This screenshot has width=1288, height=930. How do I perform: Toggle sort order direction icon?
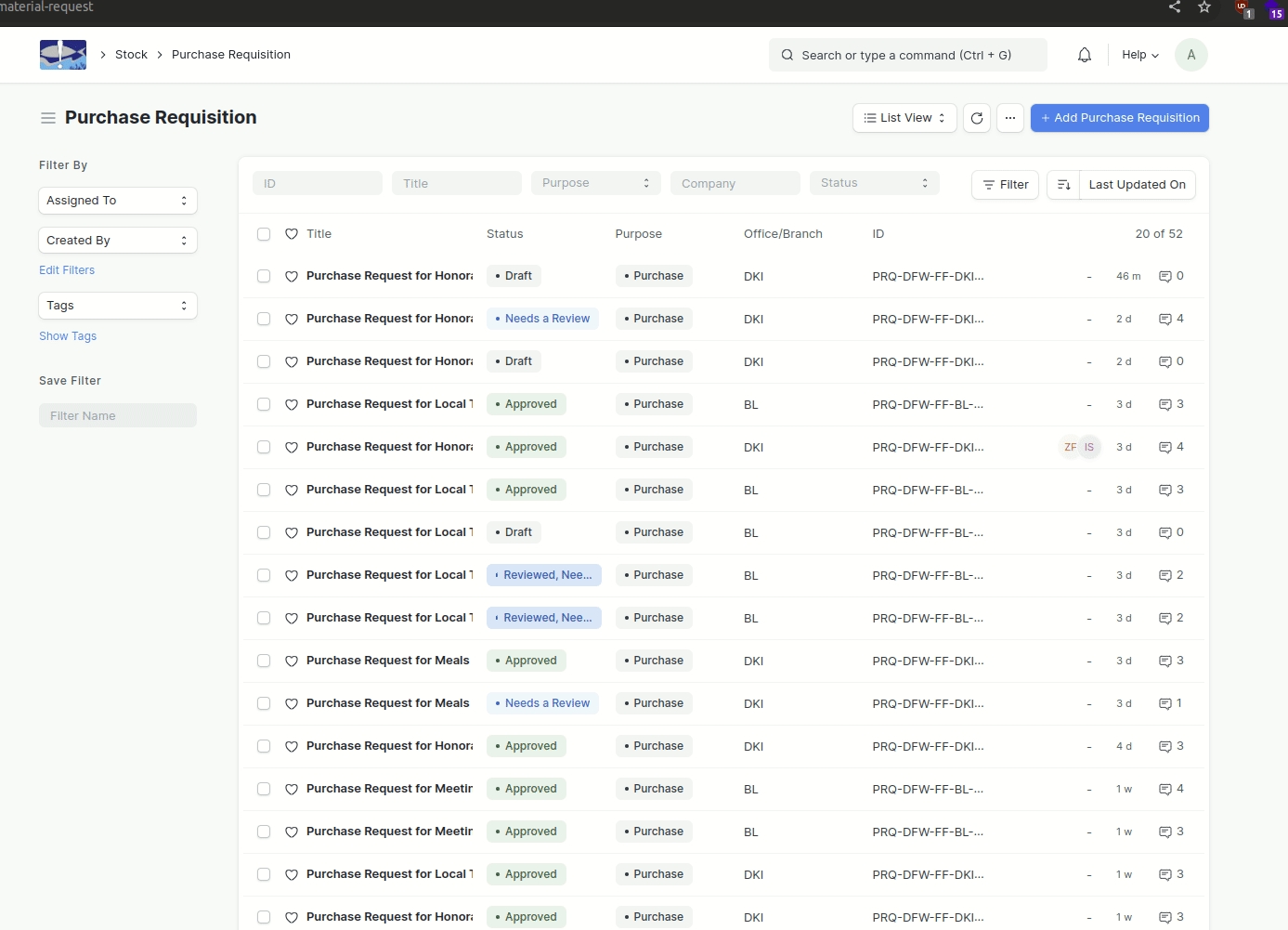coord(1063,185)
